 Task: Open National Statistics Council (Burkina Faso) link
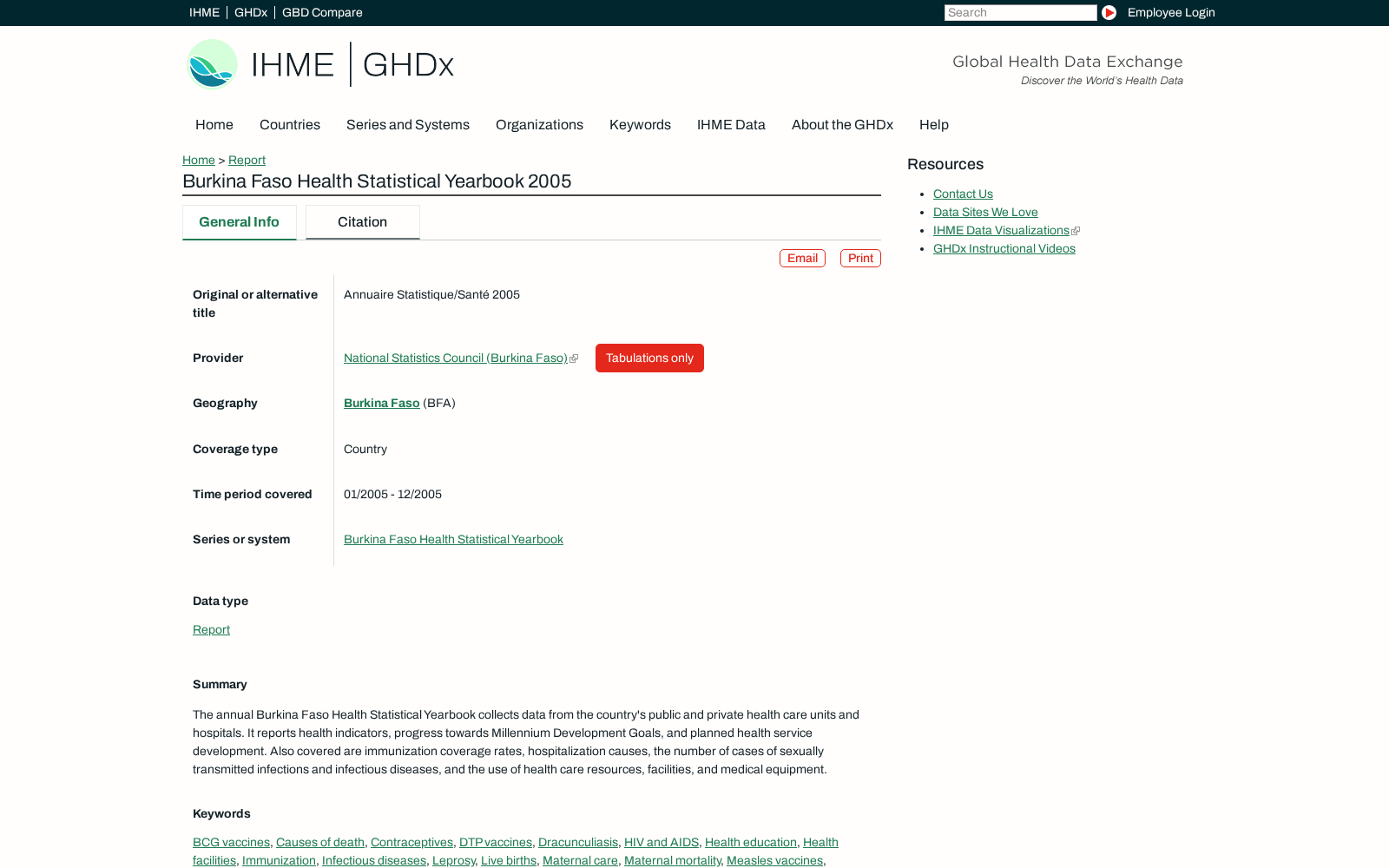coord(456,358)
